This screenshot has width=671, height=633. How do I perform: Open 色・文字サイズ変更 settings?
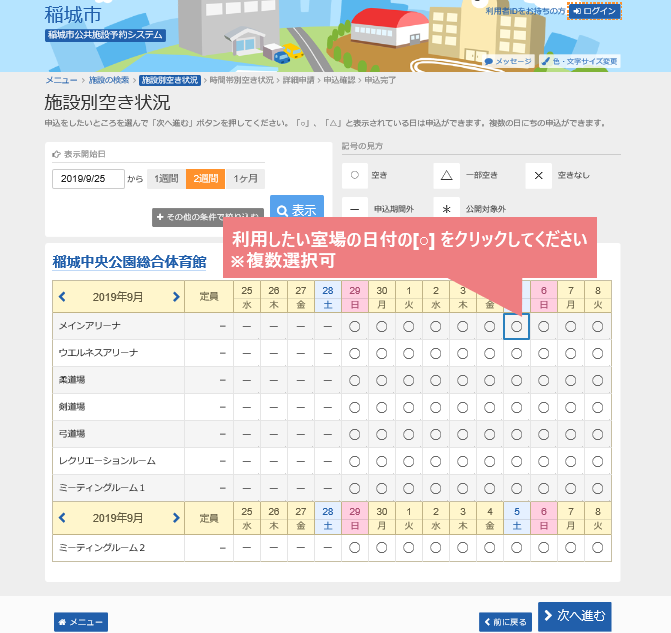pyautogui.click(x=580, y=61)
